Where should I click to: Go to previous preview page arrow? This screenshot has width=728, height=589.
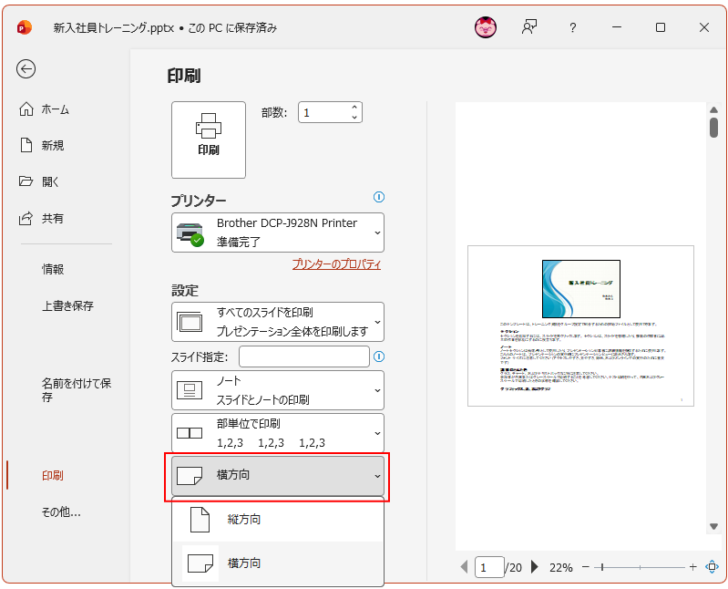point(464,567)
